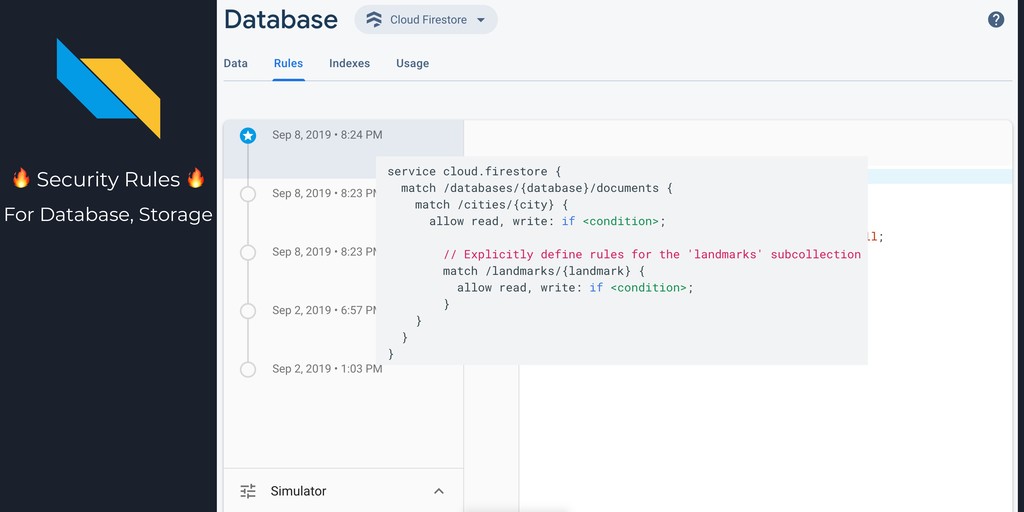Viewport: 1024px width, 512px height.
Task: Expand the Simulator panel chevron
Action: click(439, 491)
